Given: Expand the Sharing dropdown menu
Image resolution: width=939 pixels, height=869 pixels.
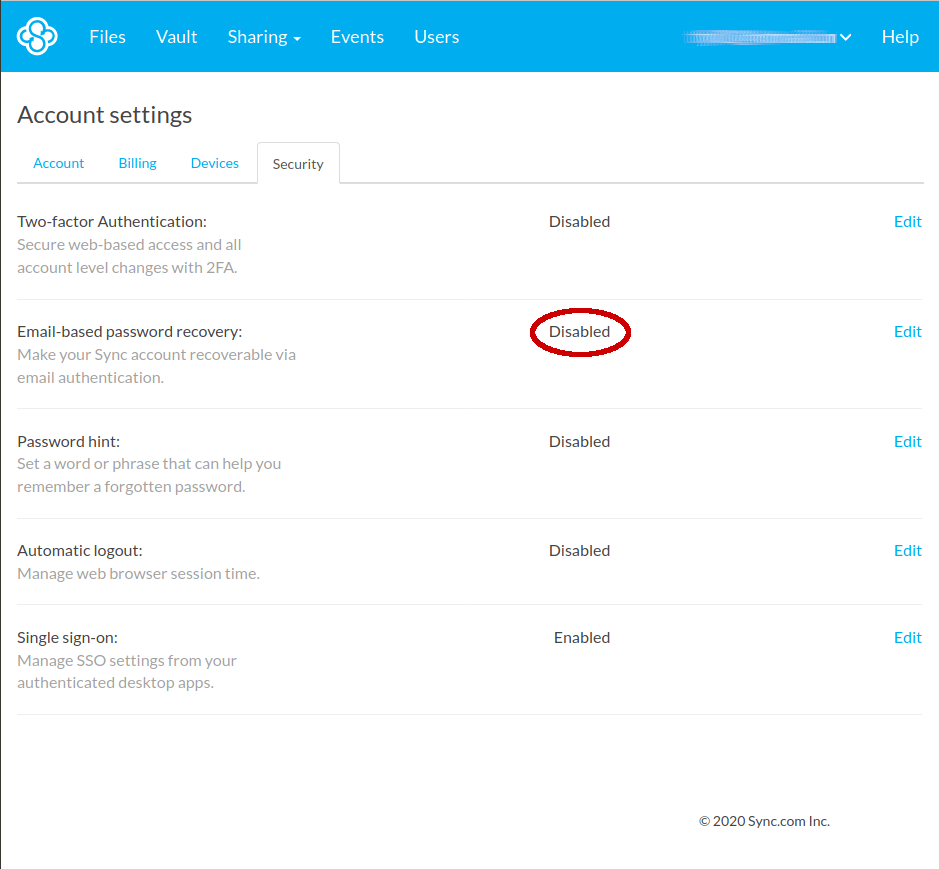Looking at the screenshot, I should pos(264,37).
